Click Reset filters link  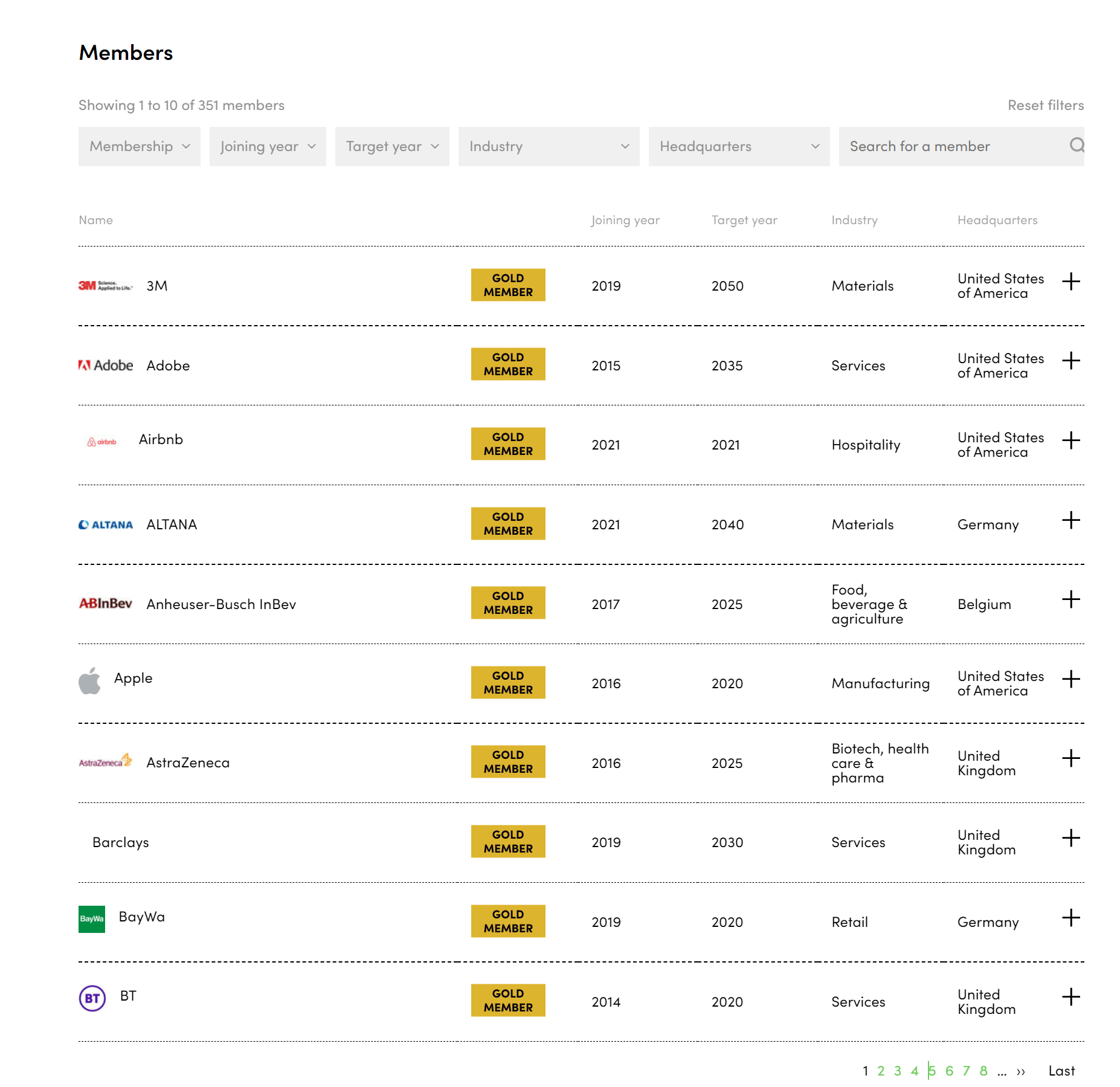tap(1046, 105)
